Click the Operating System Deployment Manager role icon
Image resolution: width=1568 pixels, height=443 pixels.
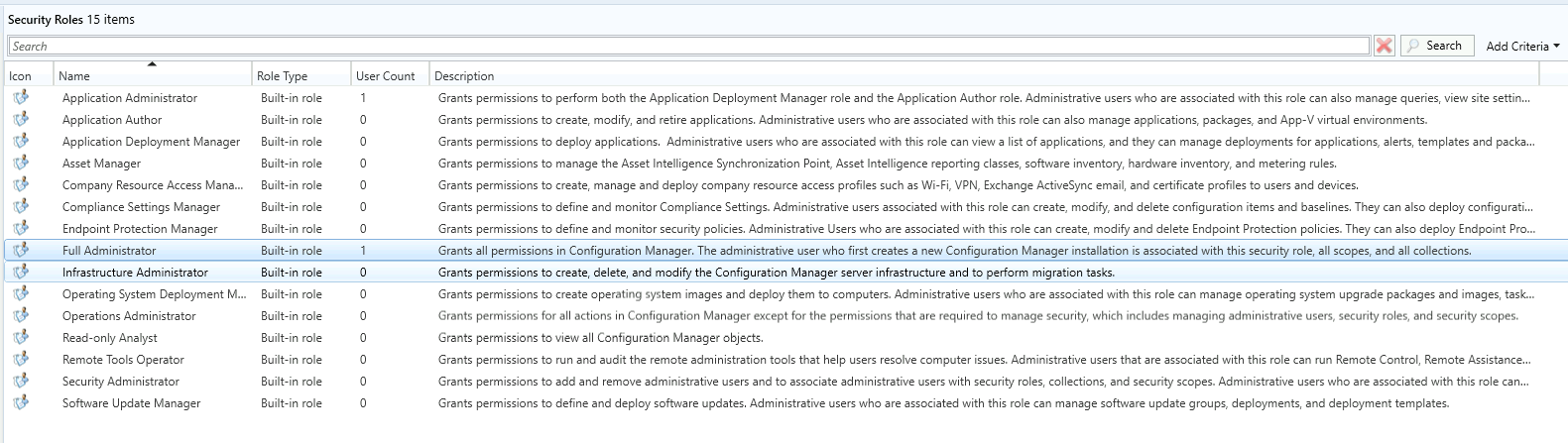click(21, 294)
